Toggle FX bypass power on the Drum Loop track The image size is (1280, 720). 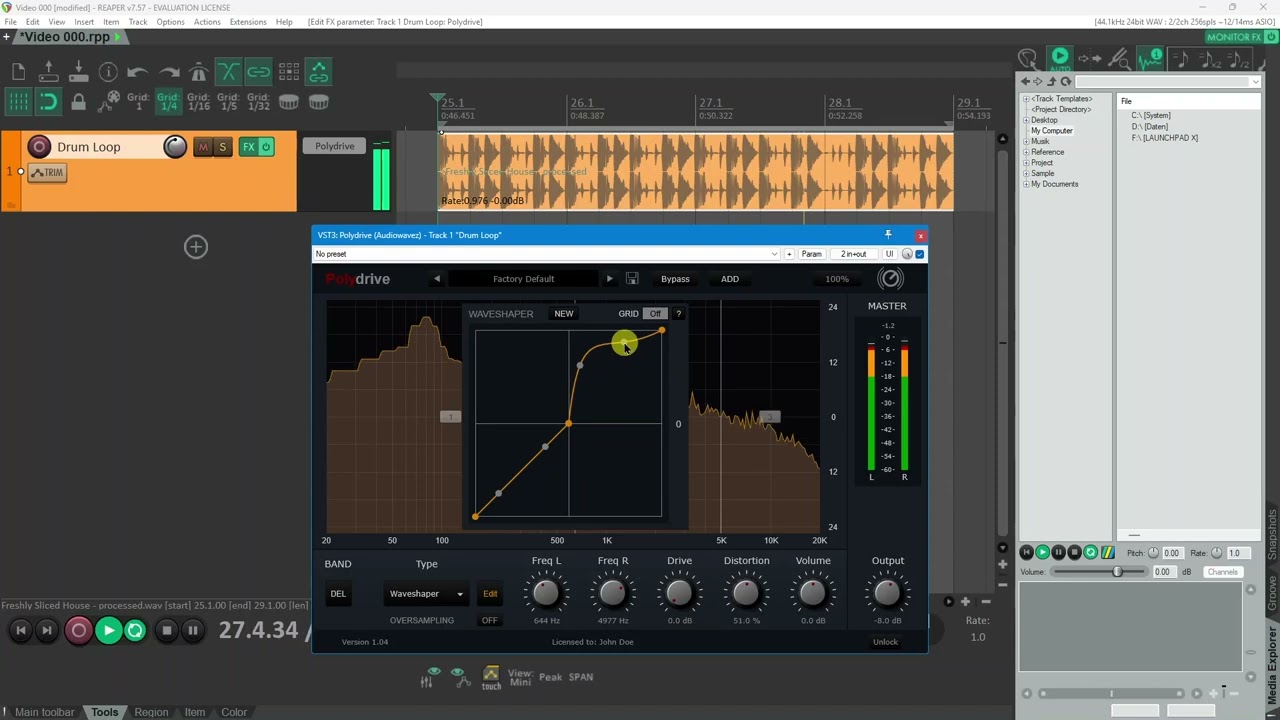[266, 147]
